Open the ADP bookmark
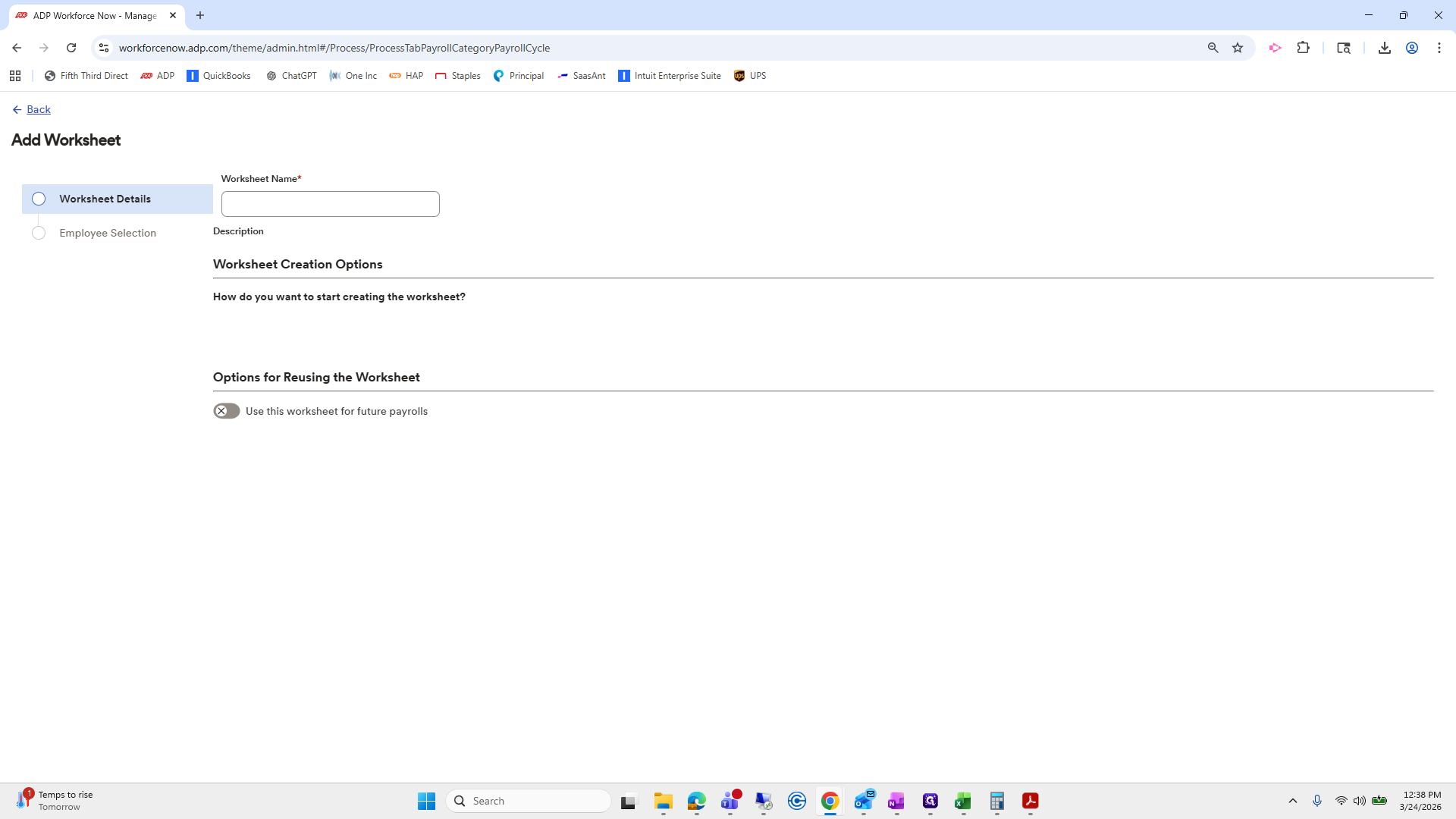Image resolution: width=1456 pixels, height=819 pixels. (x=157, y=76)
